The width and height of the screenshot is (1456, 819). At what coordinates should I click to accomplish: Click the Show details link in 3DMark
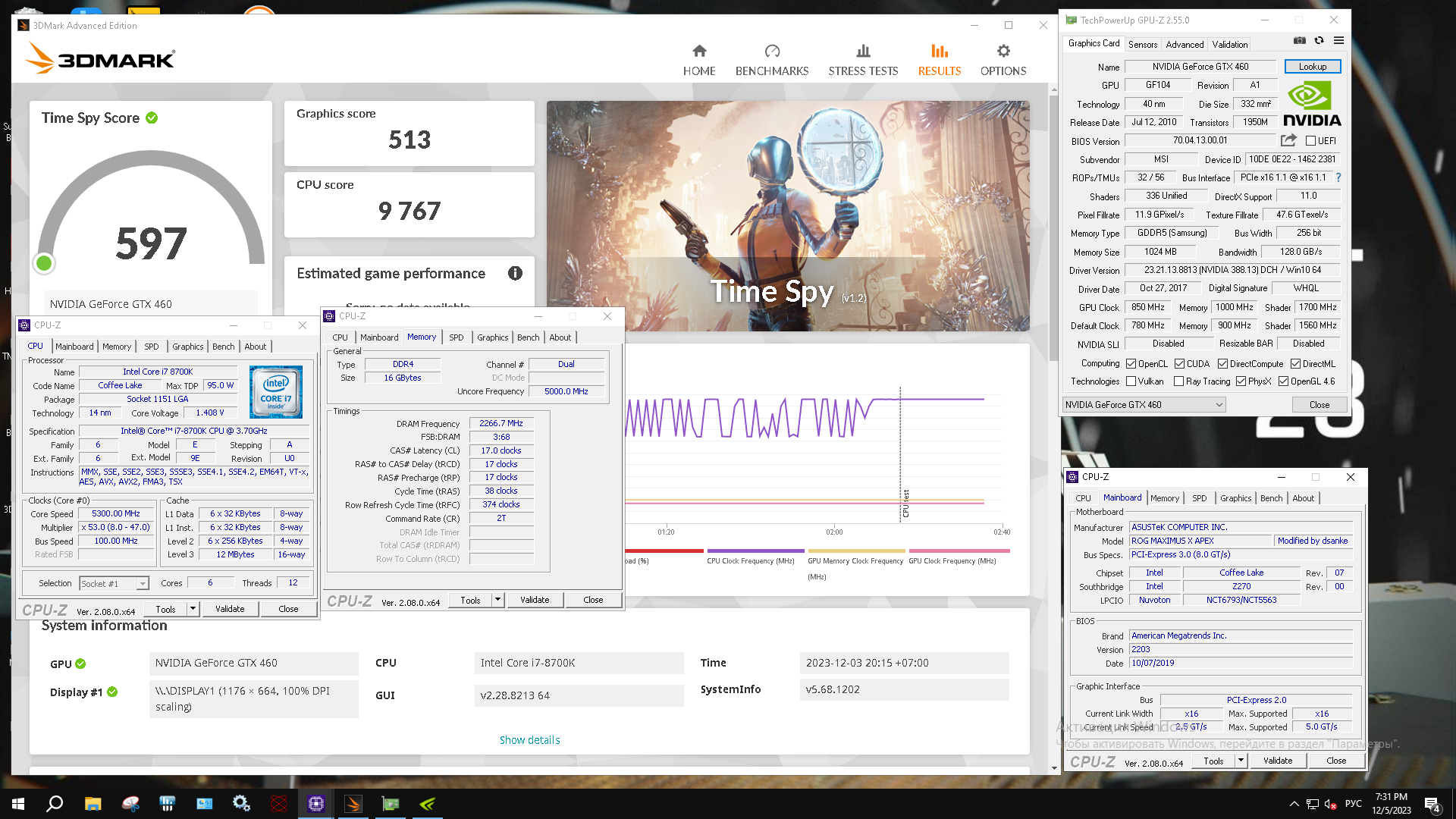tap(529, 740)
